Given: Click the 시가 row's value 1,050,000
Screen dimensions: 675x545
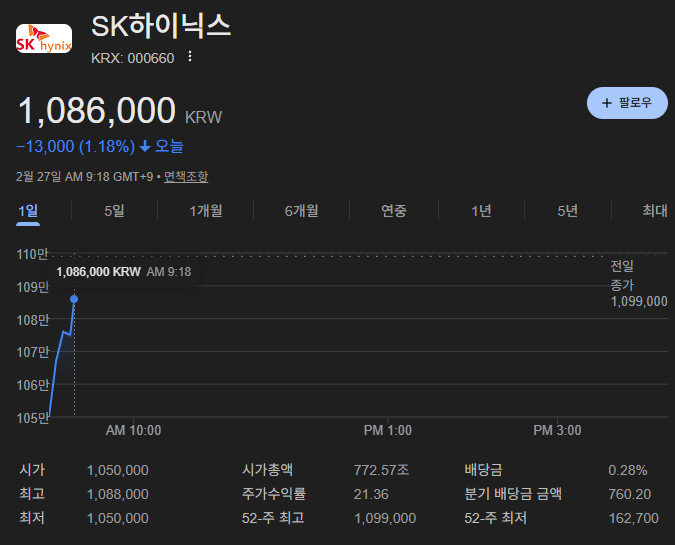Looking at the screenshot, I should (118, 470).
